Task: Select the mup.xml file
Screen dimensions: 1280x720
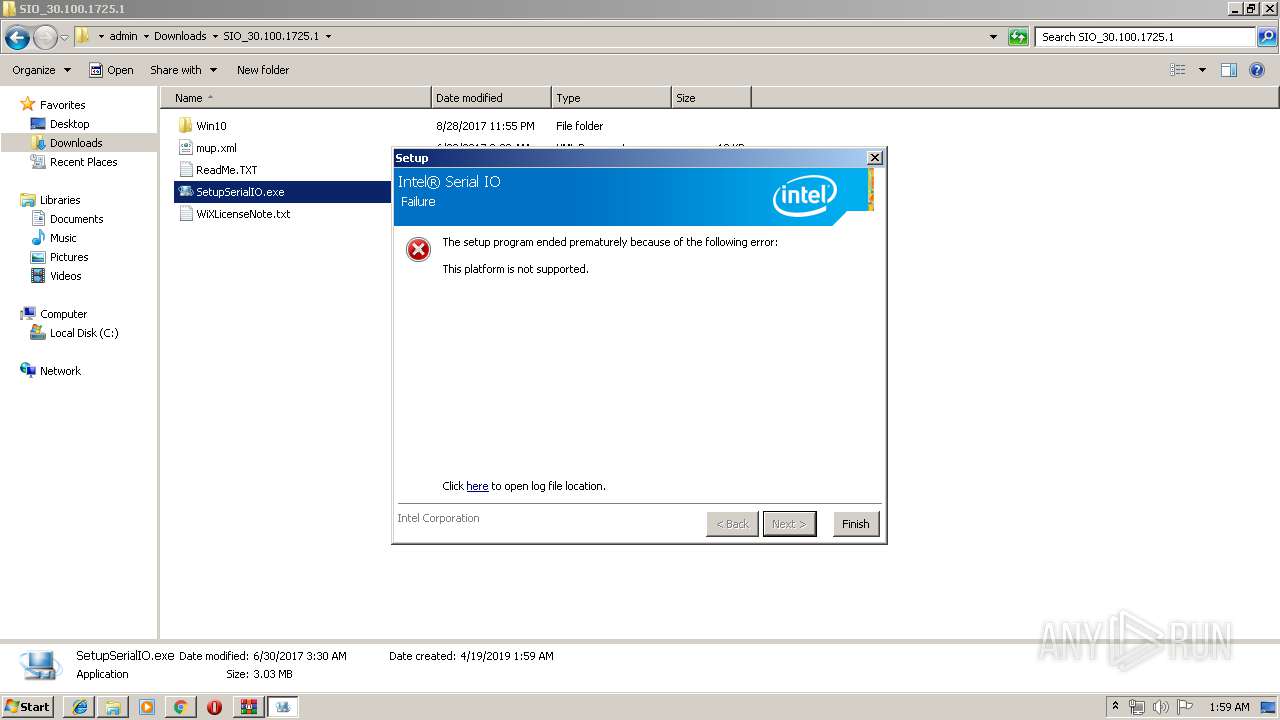Action: 216,148
